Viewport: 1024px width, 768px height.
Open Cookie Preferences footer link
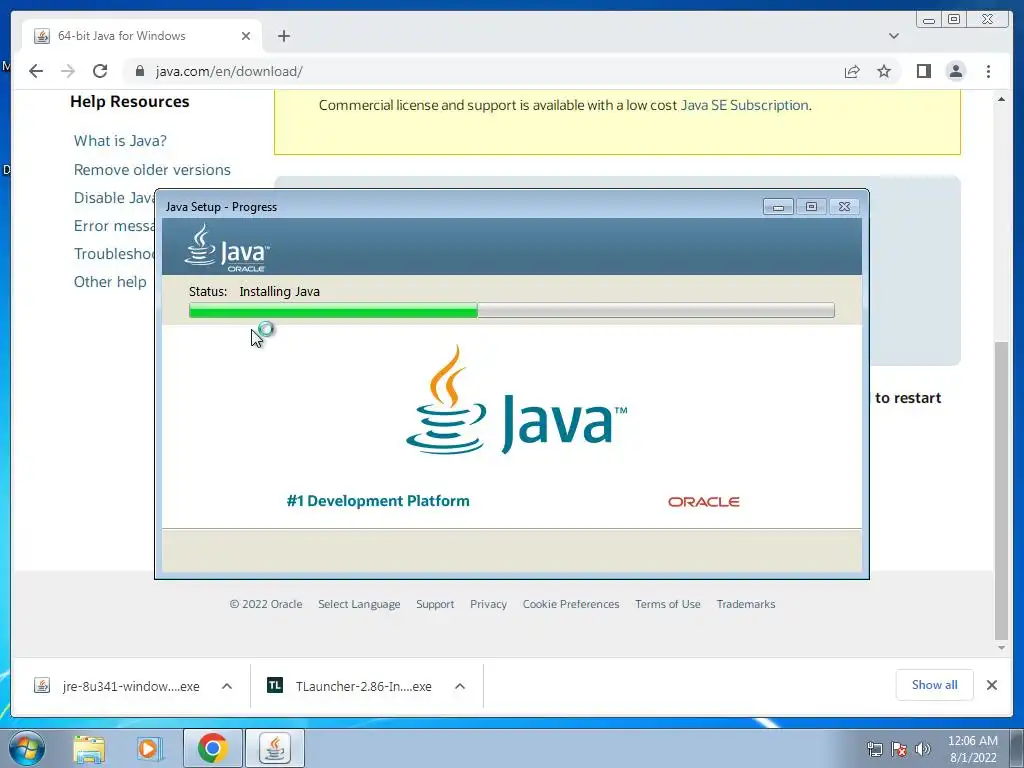pos(571,604)
